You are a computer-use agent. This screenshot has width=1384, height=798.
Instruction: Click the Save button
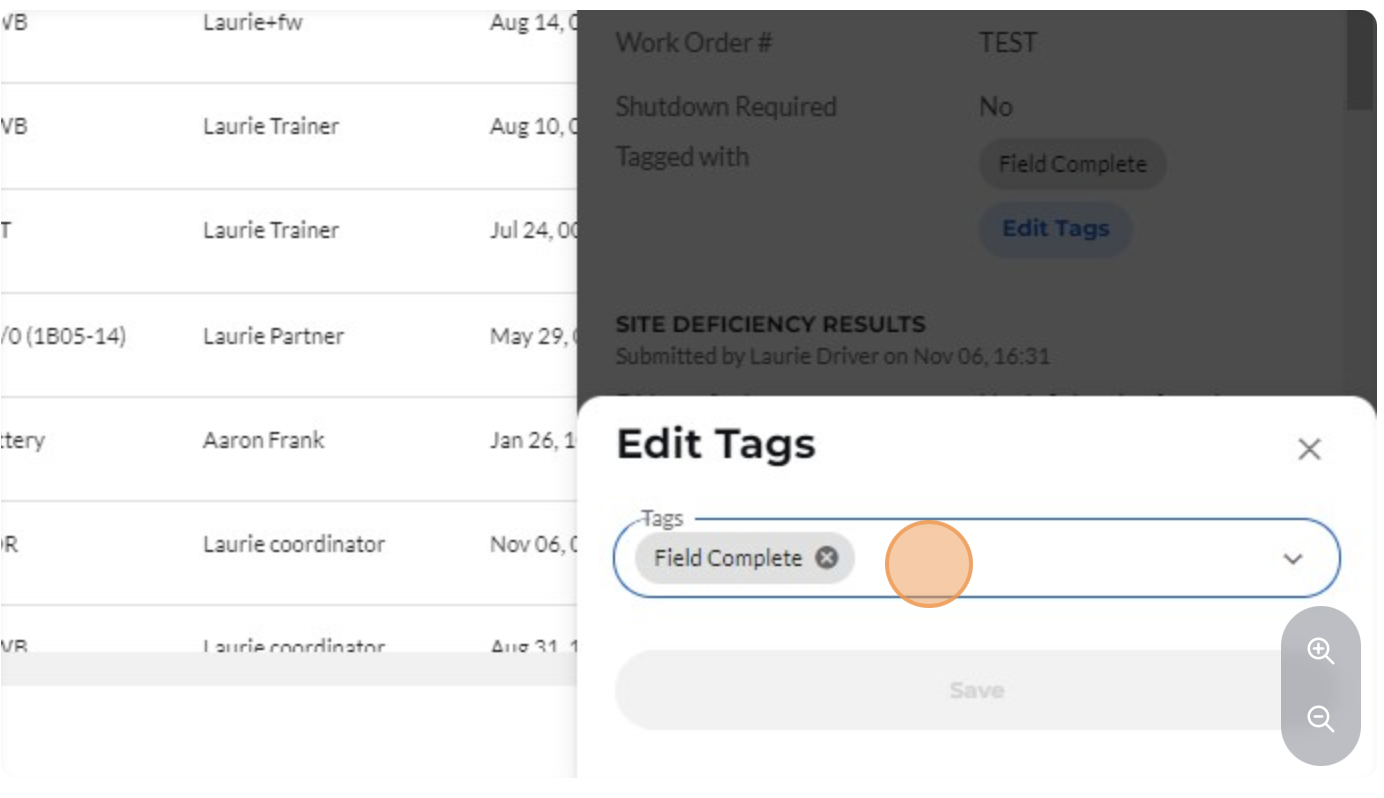click(x=976, y=690)
